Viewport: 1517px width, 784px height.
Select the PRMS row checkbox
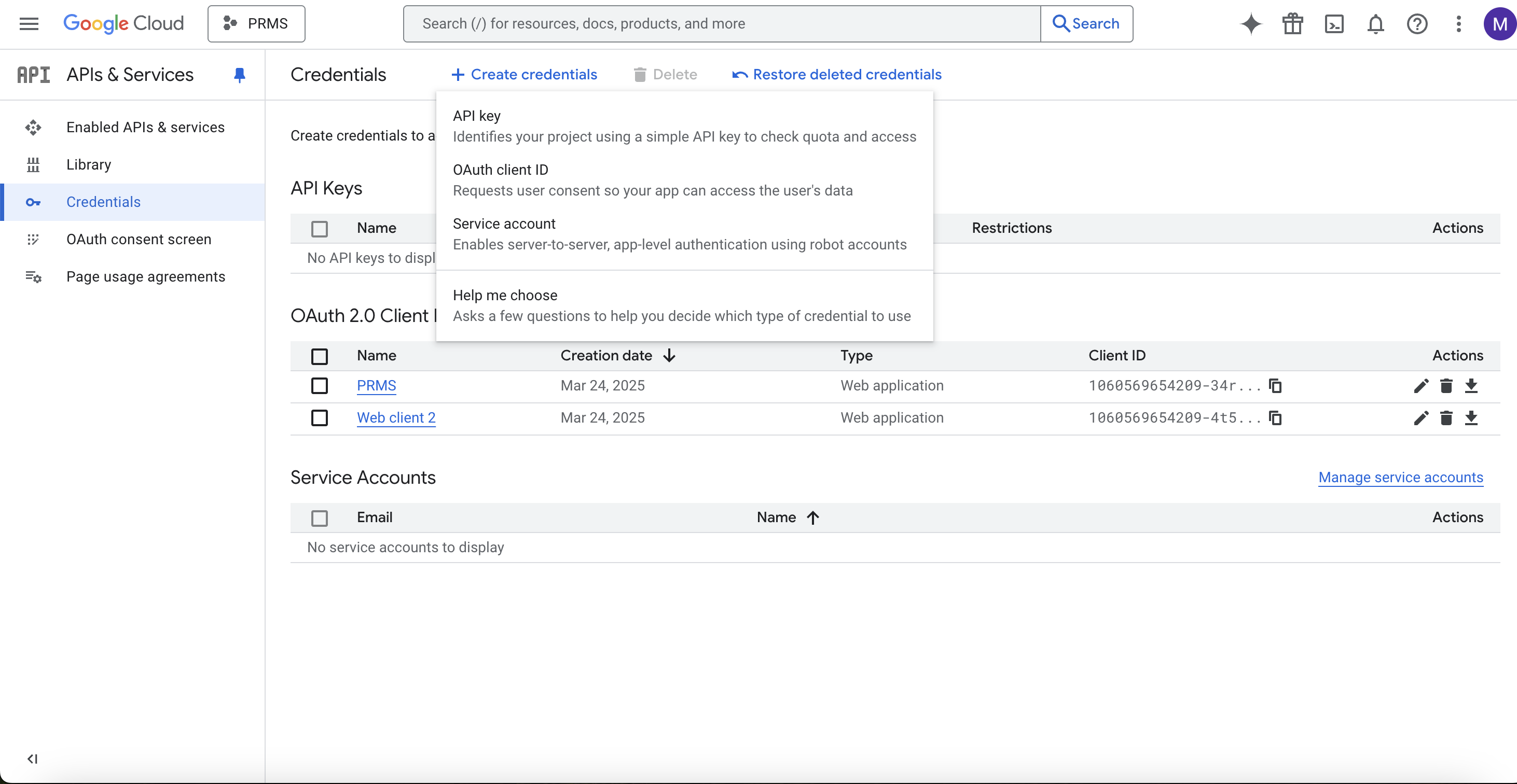tap(320, 386)
